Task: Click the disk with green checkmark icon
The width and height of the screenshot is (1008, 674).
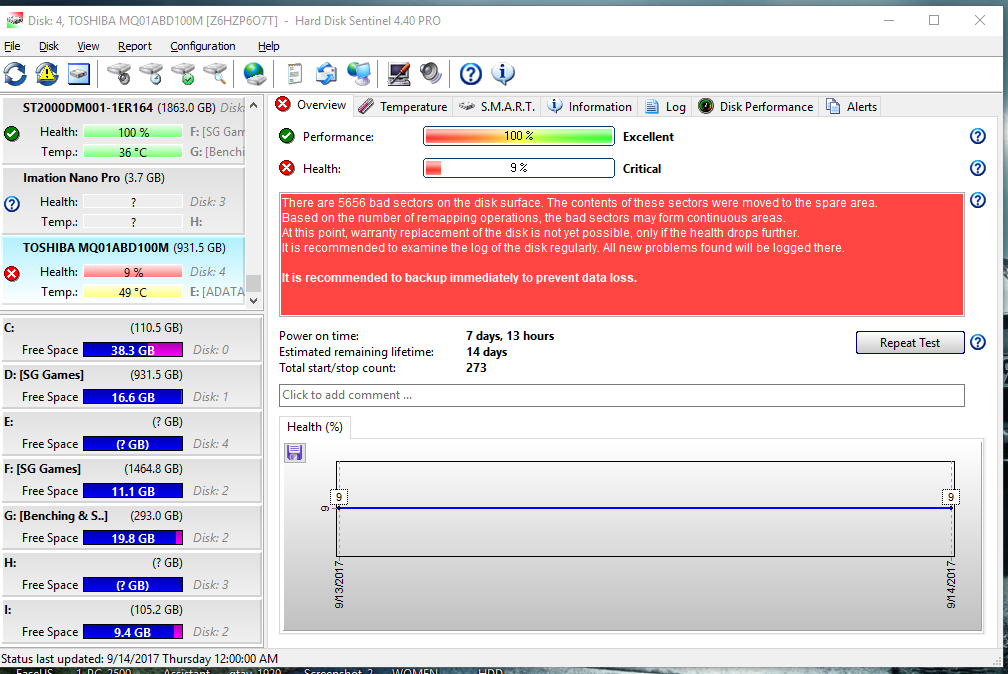Action: tap(184, 74)
